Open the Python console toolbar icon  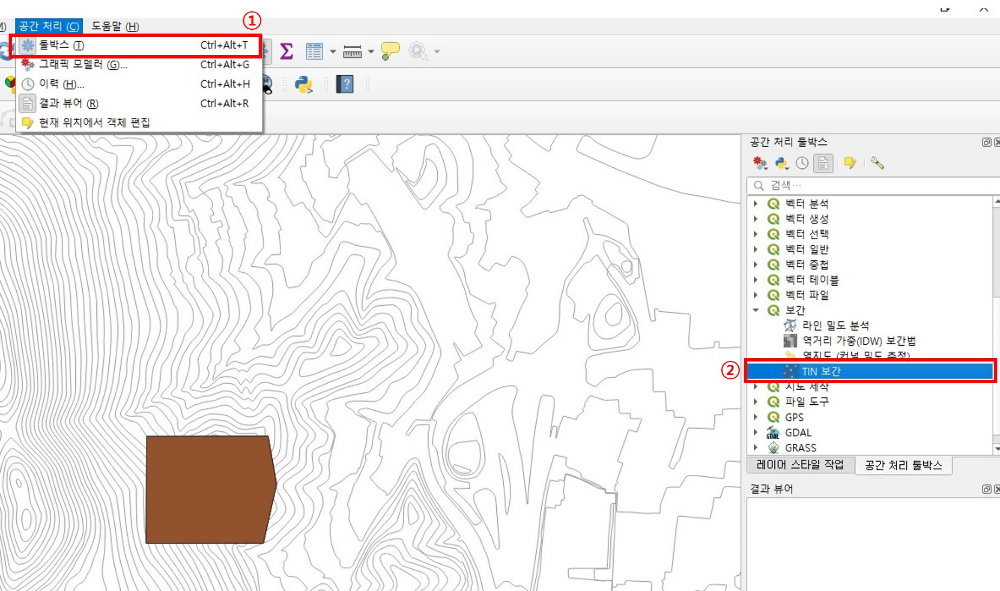(x=304, y=84)
